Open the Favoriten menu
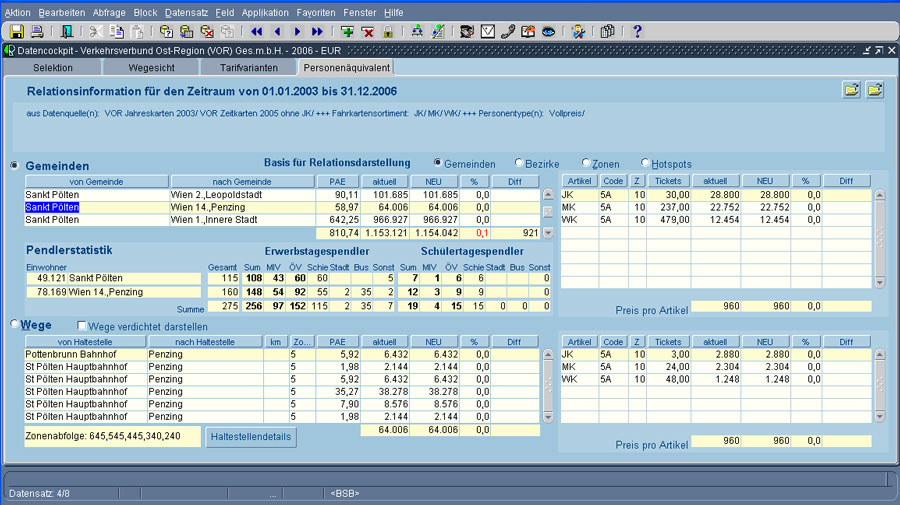The width and height of the screenshot is (900, 505). tap(316, 12)
